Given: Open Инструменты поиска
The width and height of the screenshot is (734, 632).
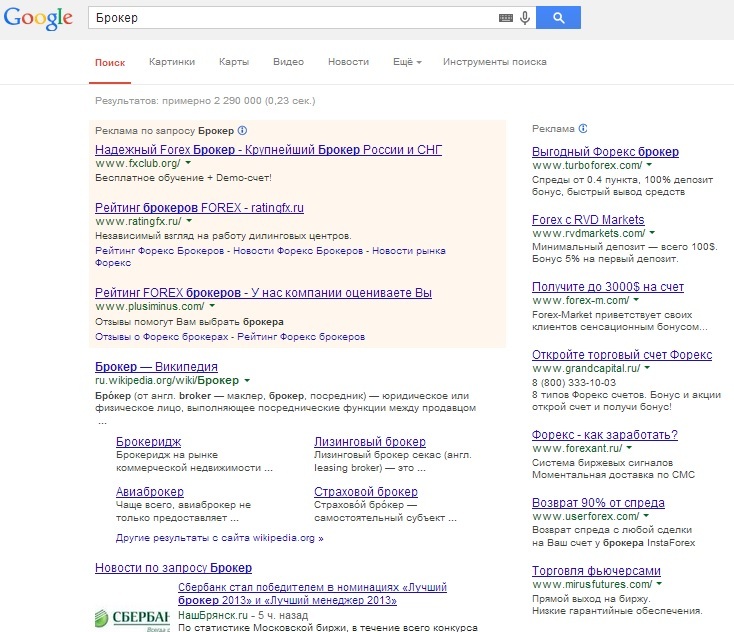Looking at the screenshot, I should coord(495,62).
